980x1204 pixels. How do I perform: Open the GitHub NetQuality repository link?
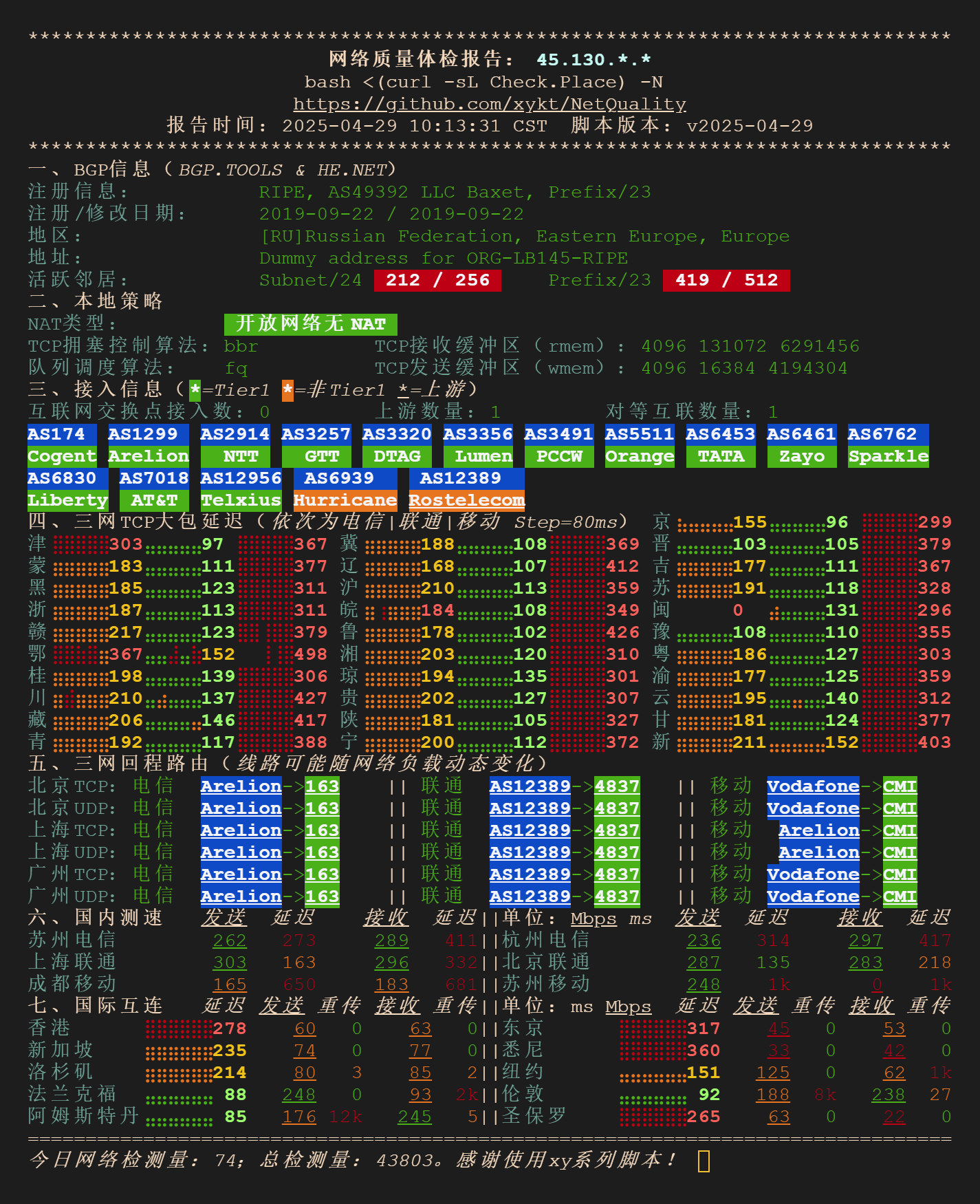(489, 104)
